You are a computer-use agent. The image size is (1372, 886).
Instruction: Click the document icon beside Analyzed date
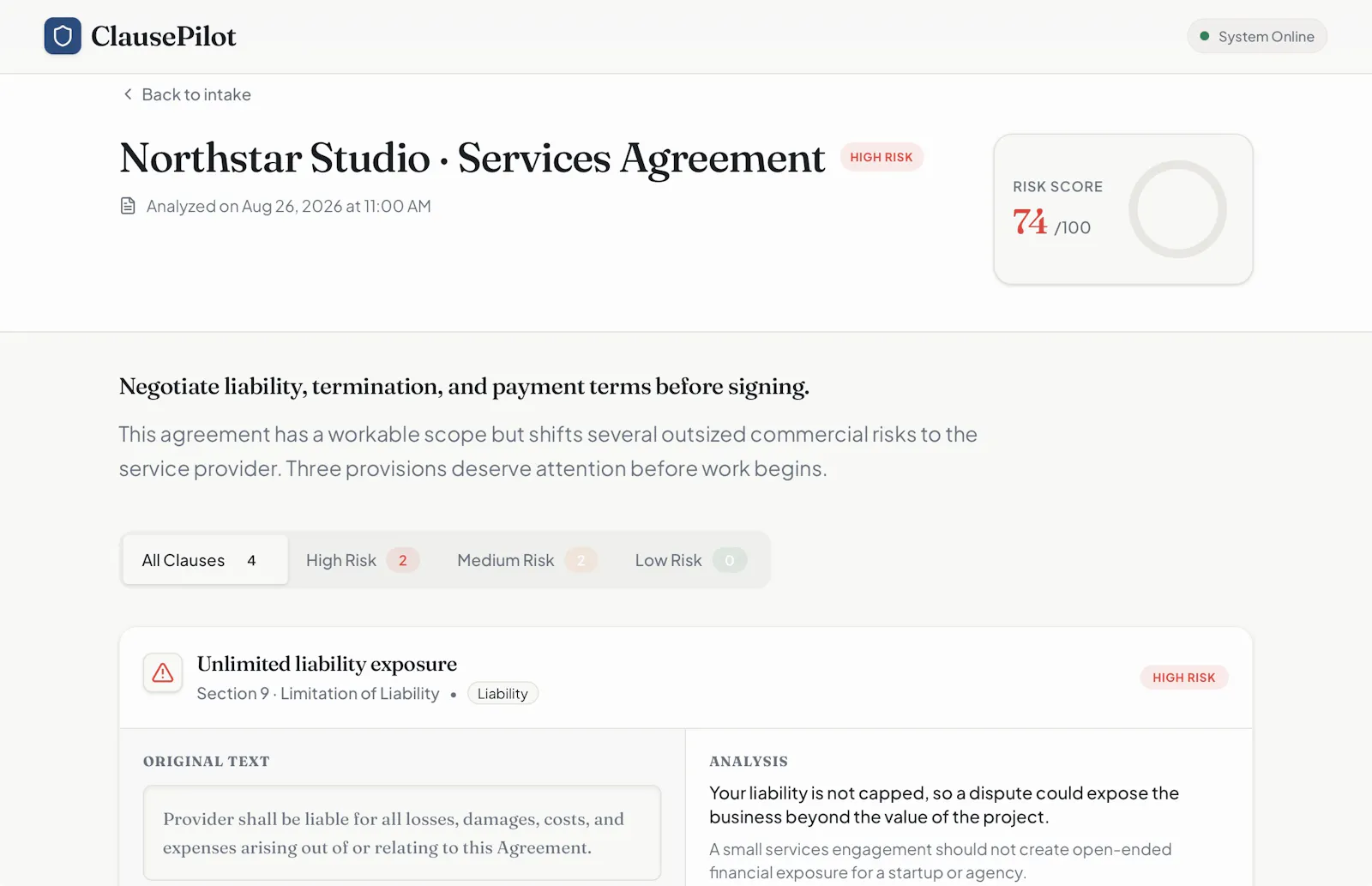tap(128, 206)
